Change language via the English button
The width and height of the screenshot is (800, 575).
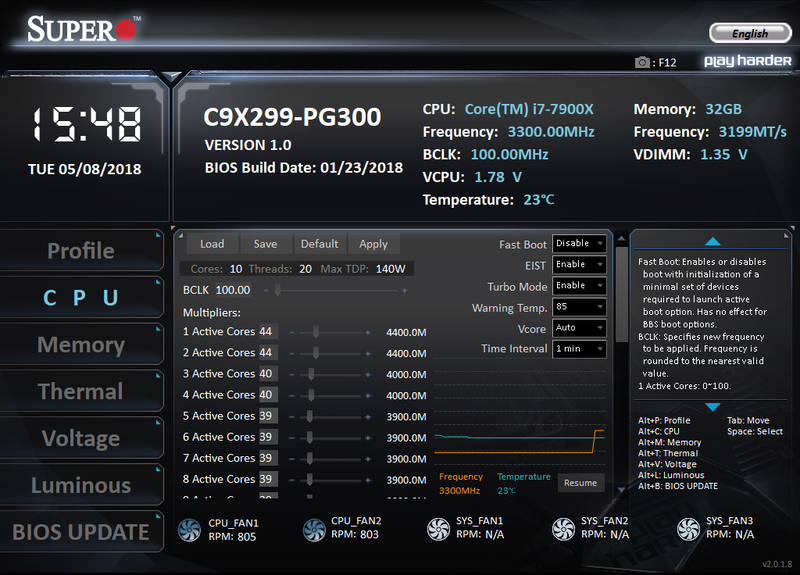click(x=750, y=34)
